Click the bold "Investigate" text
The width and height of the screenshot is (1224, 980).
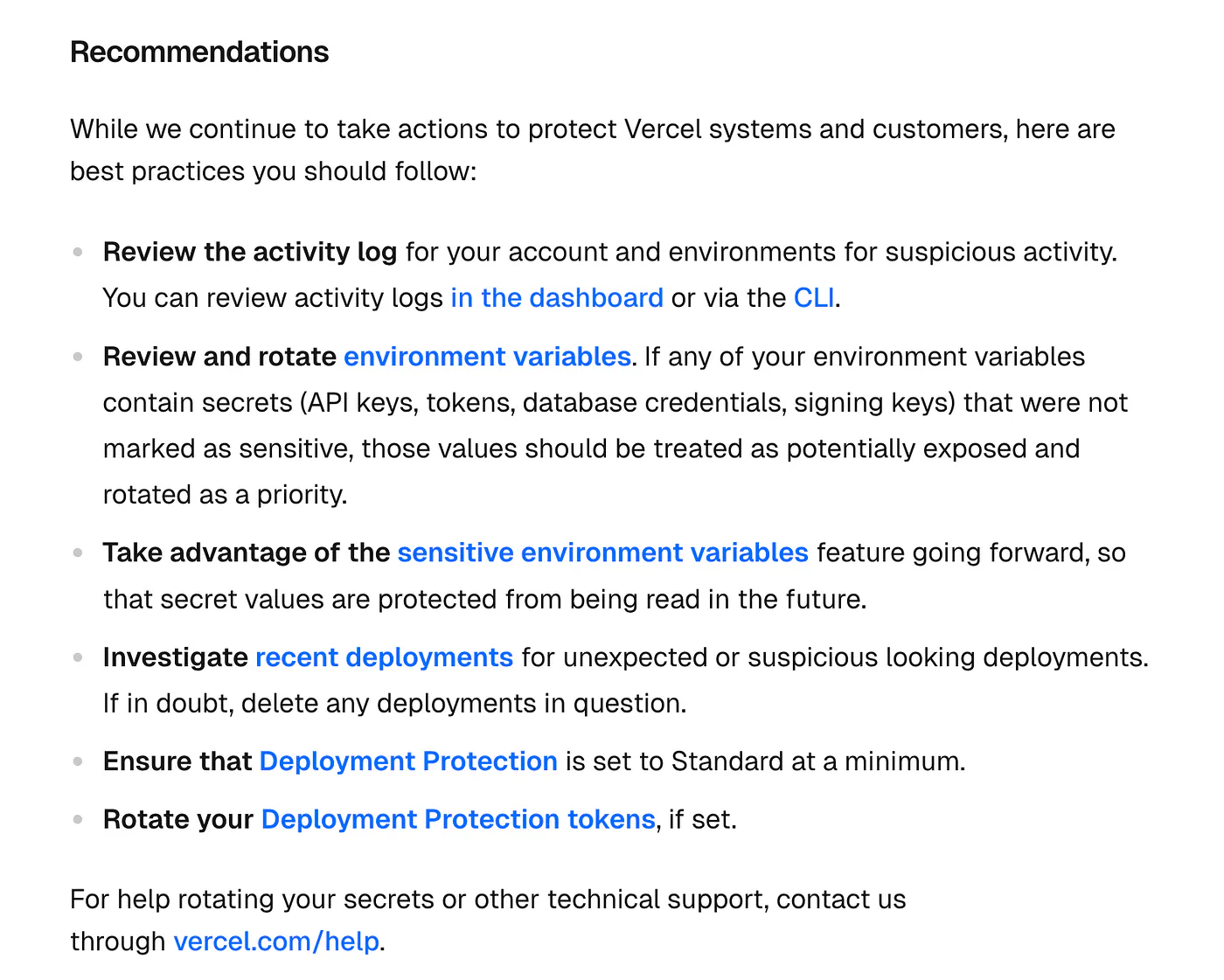pyautogui.click(x=175, y=657)
